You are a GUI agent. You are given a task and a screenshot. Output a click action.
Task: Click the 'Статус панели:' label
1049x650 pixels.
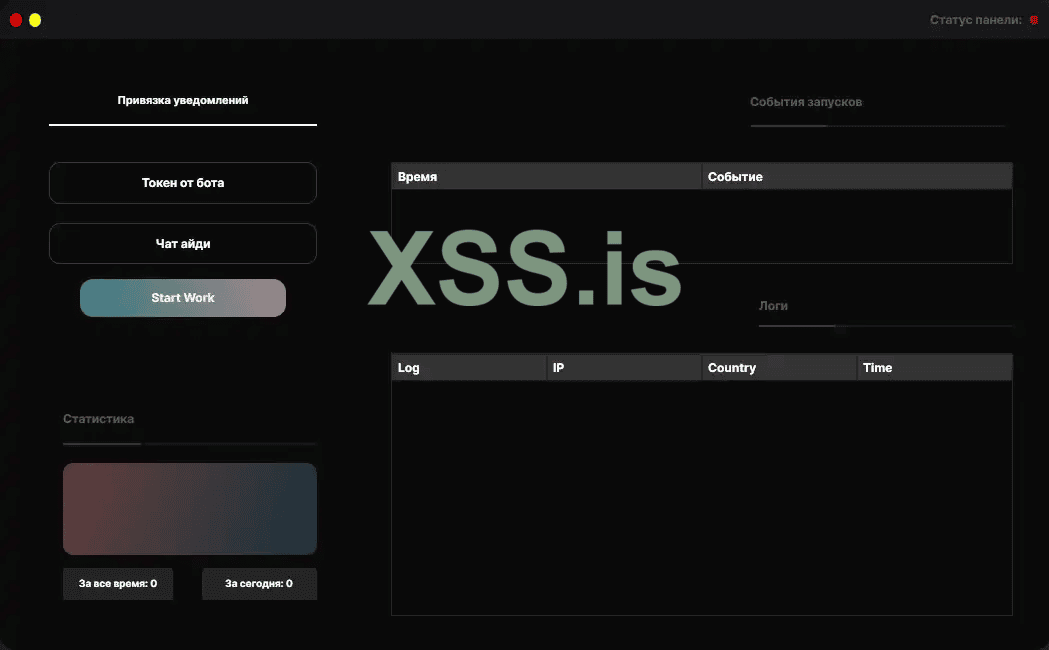[x=975, y=20]
